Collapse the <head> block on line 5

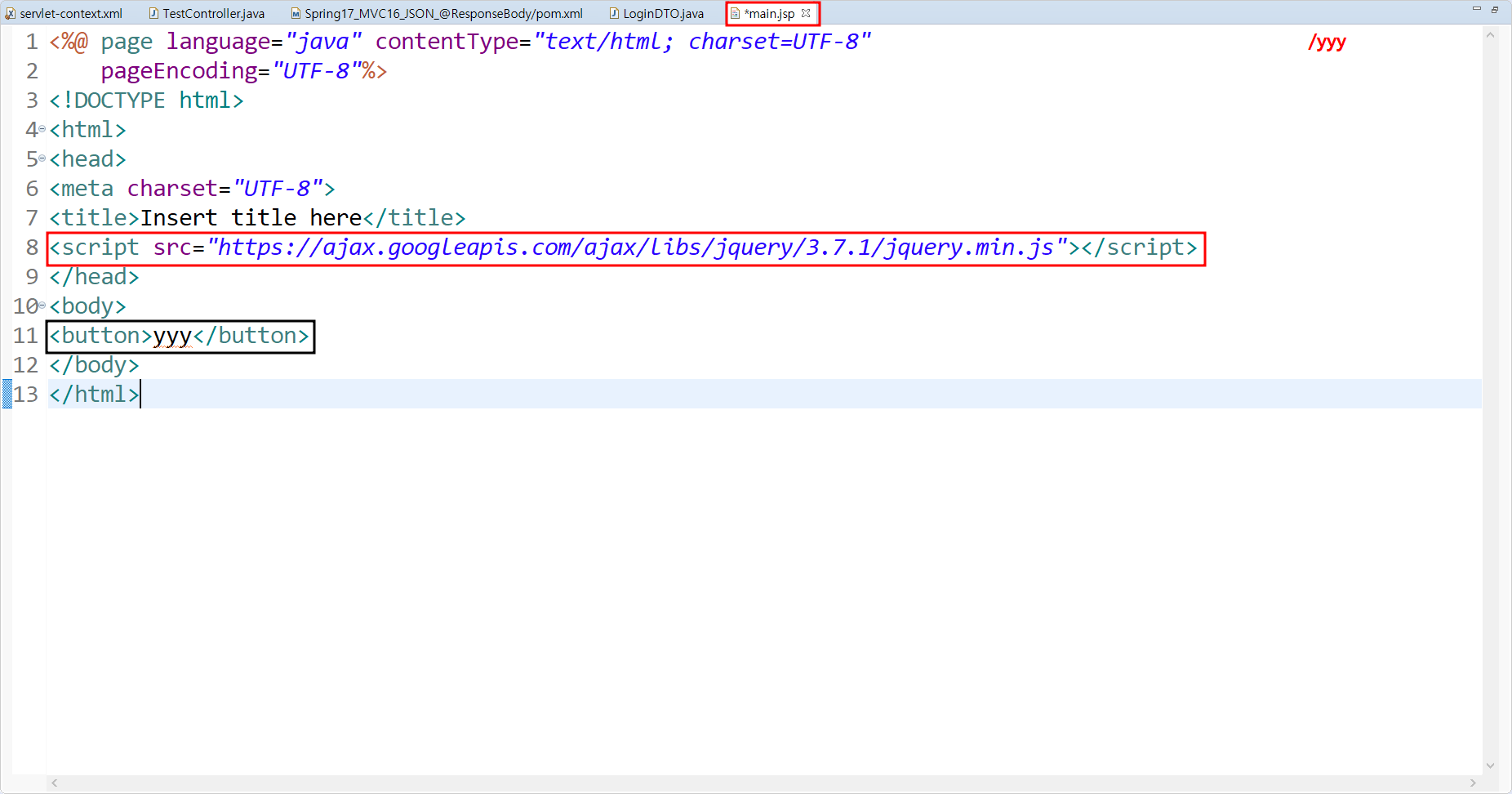(x=42, y=158)
